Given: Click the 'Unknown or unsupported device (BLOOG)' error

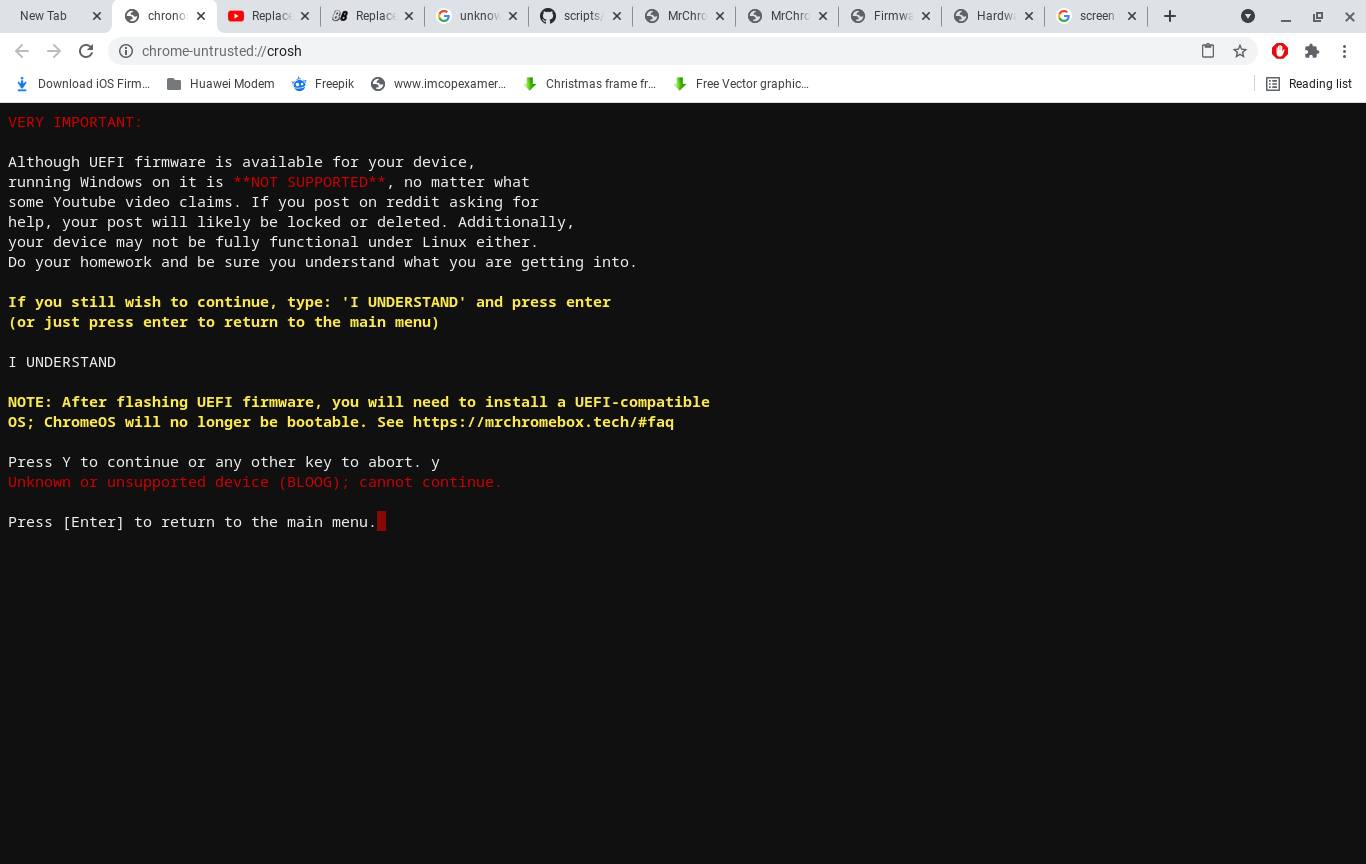Looking at the screenshot, I should (255, 482).
